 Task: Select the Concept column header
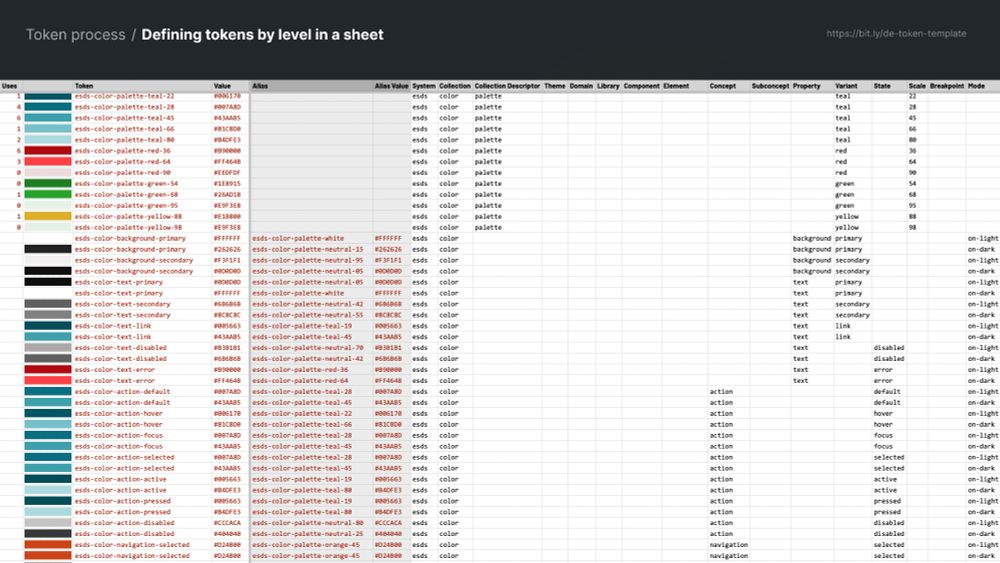click(x=723, y=85)
